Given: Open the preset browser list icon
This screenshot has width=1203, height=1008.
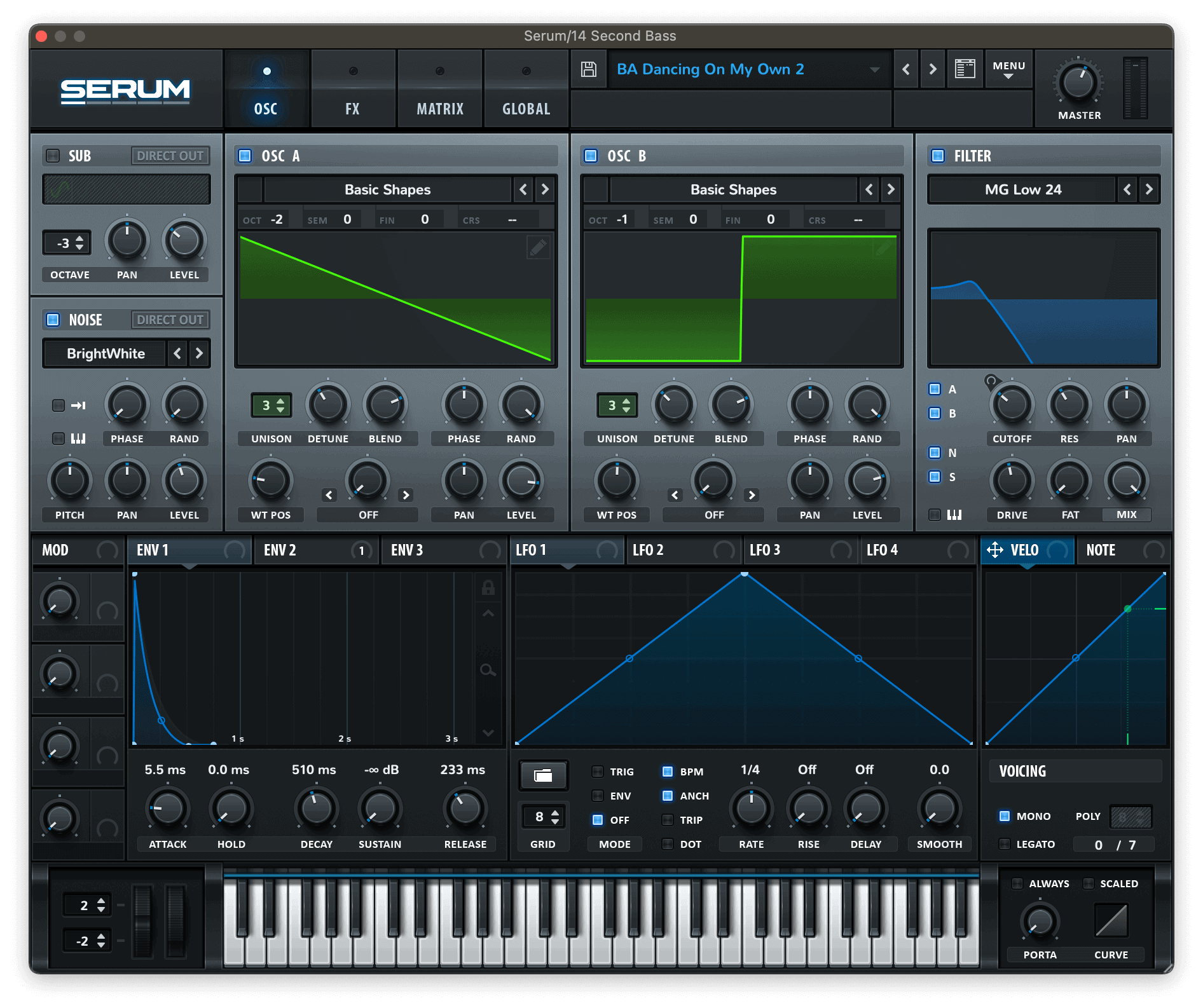Looking at the screenshot, I should click(x=965, y=69).
